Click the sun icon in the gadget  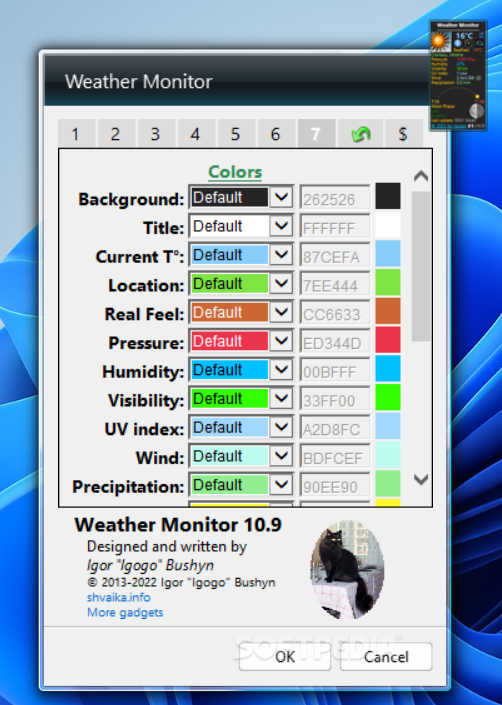tap(440, 41)
